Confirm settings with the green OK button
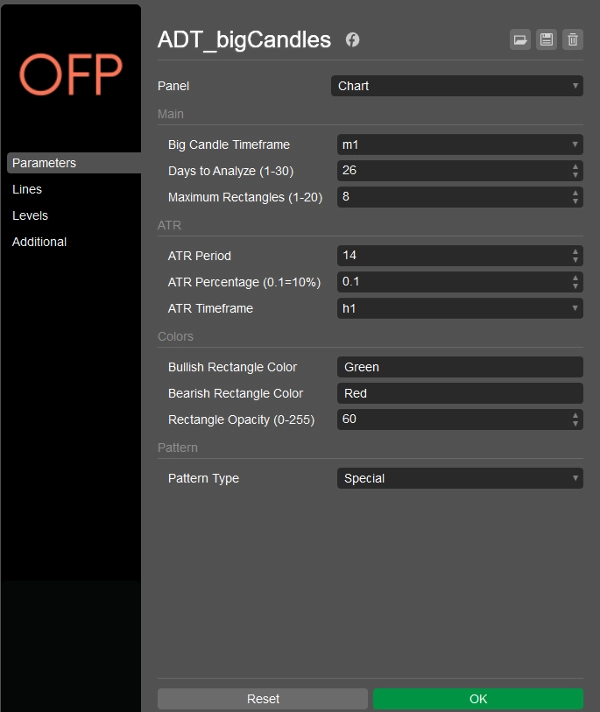 [478, 698]
